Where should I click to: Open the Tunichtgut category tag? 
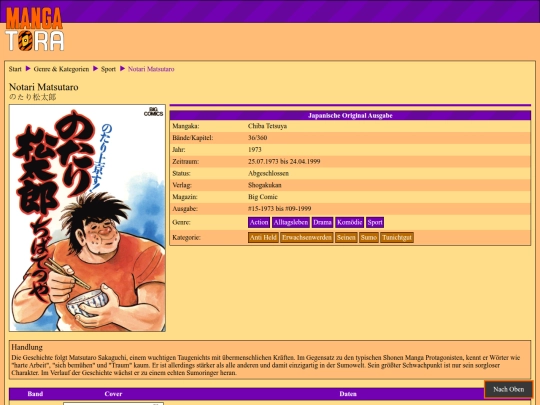click(x=397, y=238)
